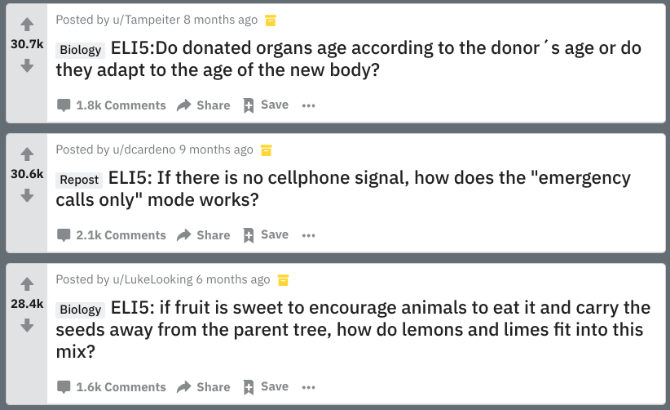The height and width of the screenshot is (410, 670).
Task: Open more options on lemons post
Action: 309,387
